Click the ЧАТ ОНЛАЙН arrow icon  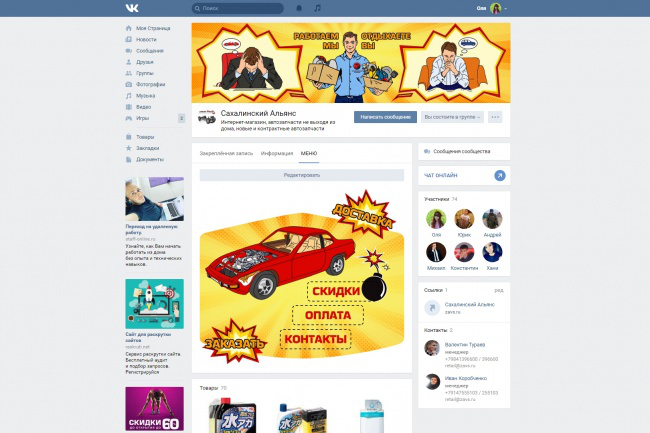[x=500, y=175]
